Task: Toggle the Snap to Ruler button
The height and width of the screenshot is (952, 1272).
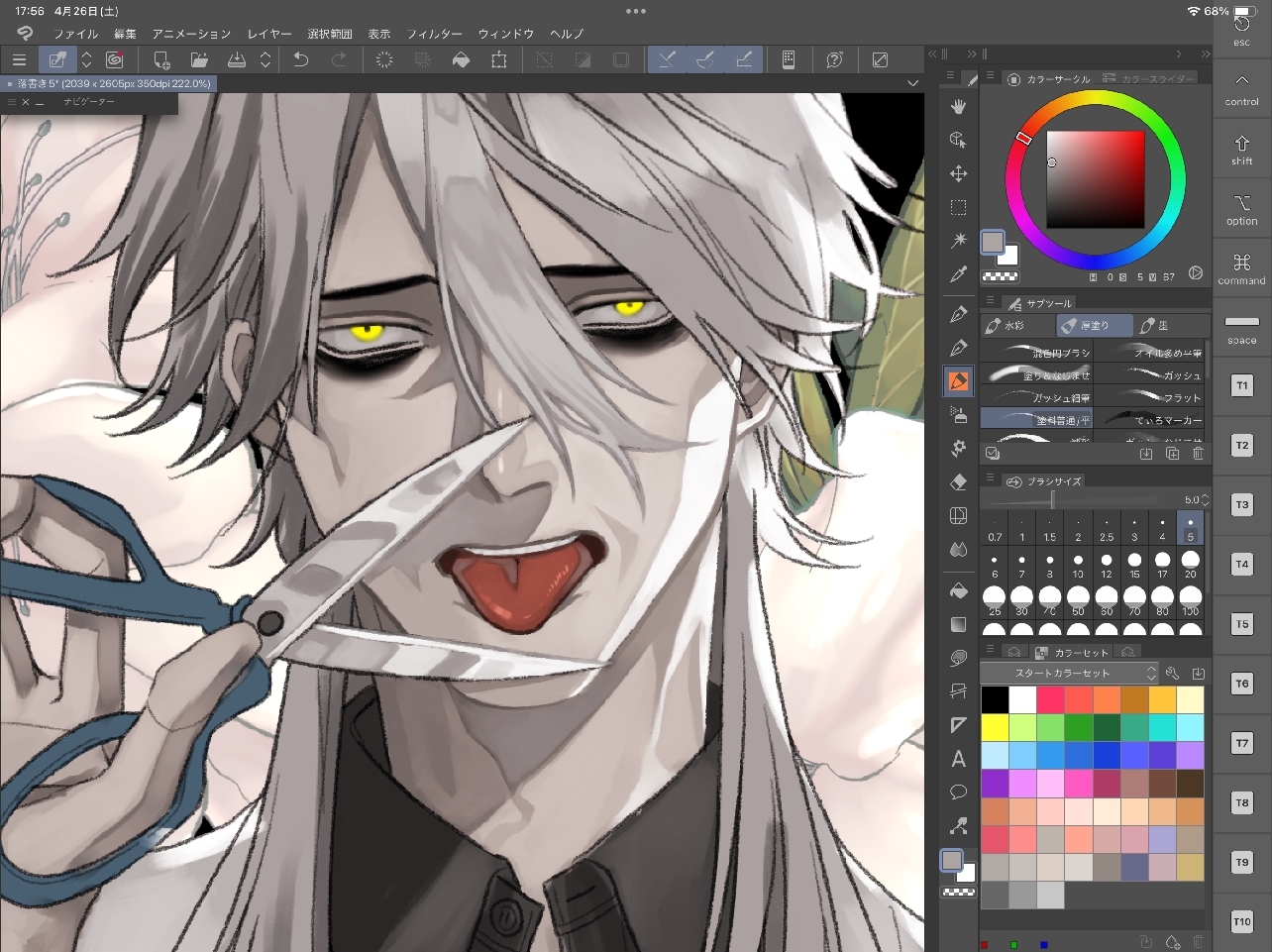Action: 667,60
